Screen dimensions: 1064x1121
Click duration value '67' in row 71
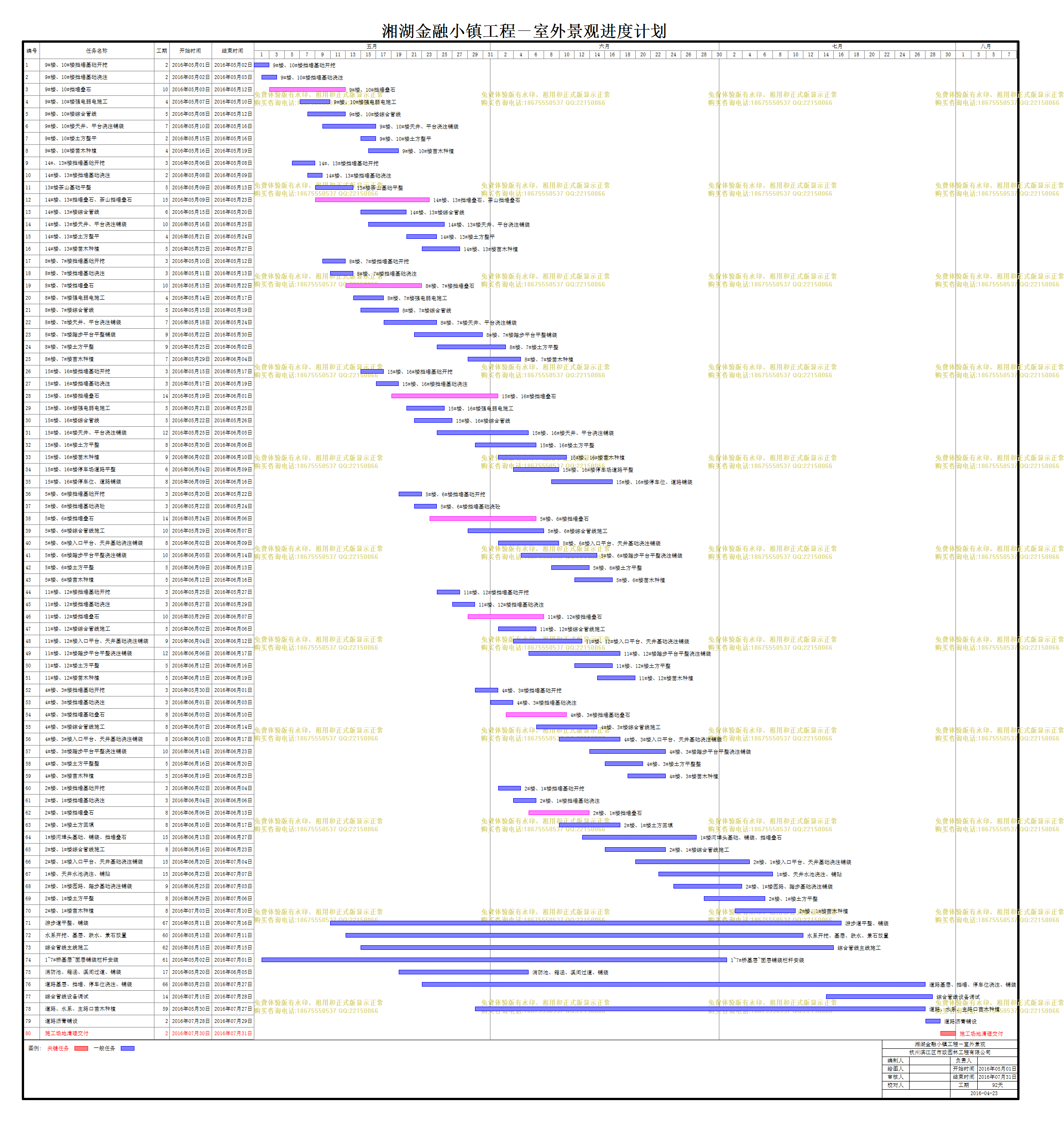click(165, 923)
